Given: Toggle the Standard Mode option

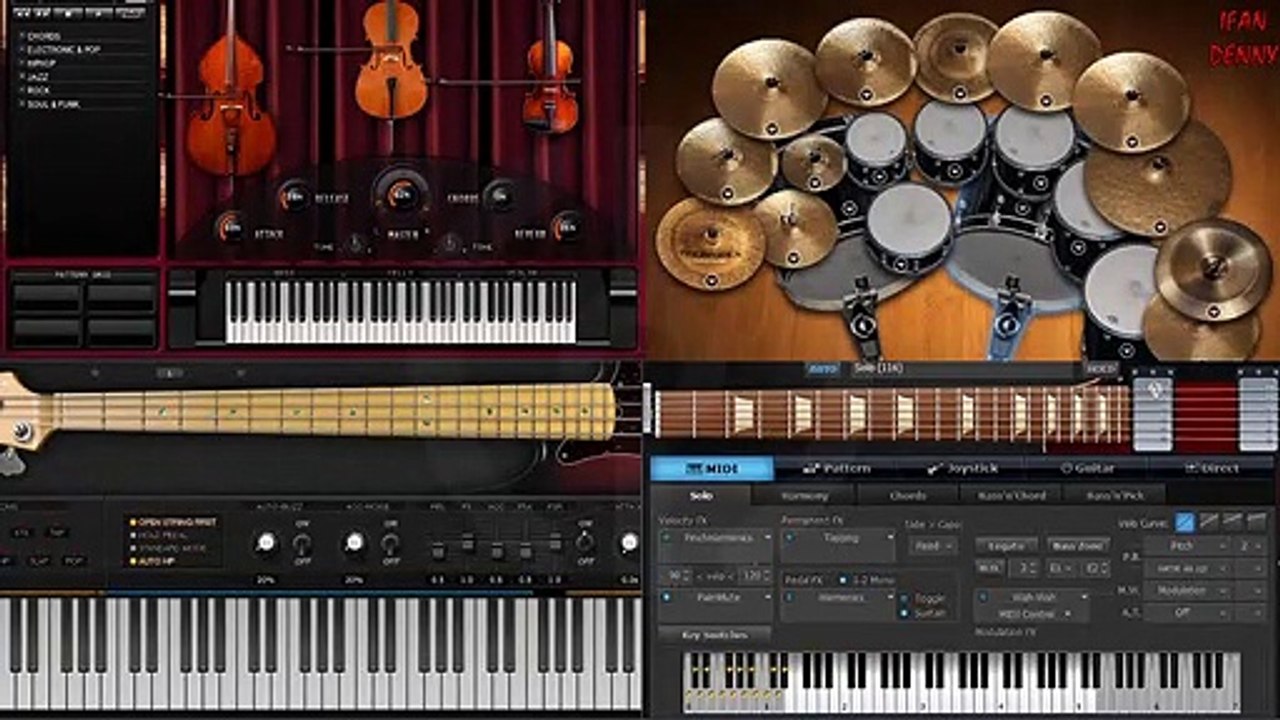Looking at the screenshot, I should pyautogui.click(x=168, y=549).
